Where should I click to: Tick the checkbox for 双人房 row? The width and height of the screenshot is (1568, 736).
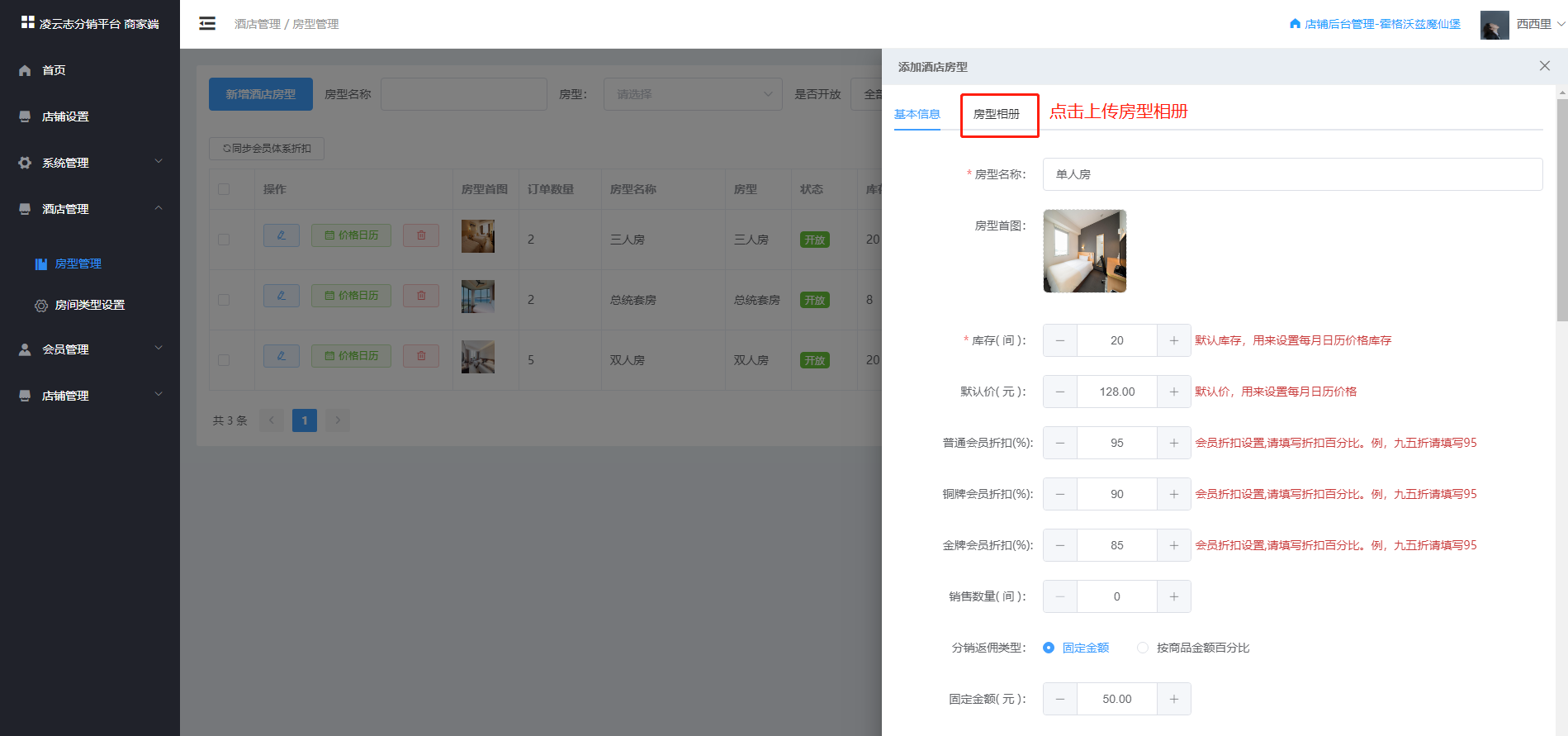pyautogui.click(x=224, y=360)
